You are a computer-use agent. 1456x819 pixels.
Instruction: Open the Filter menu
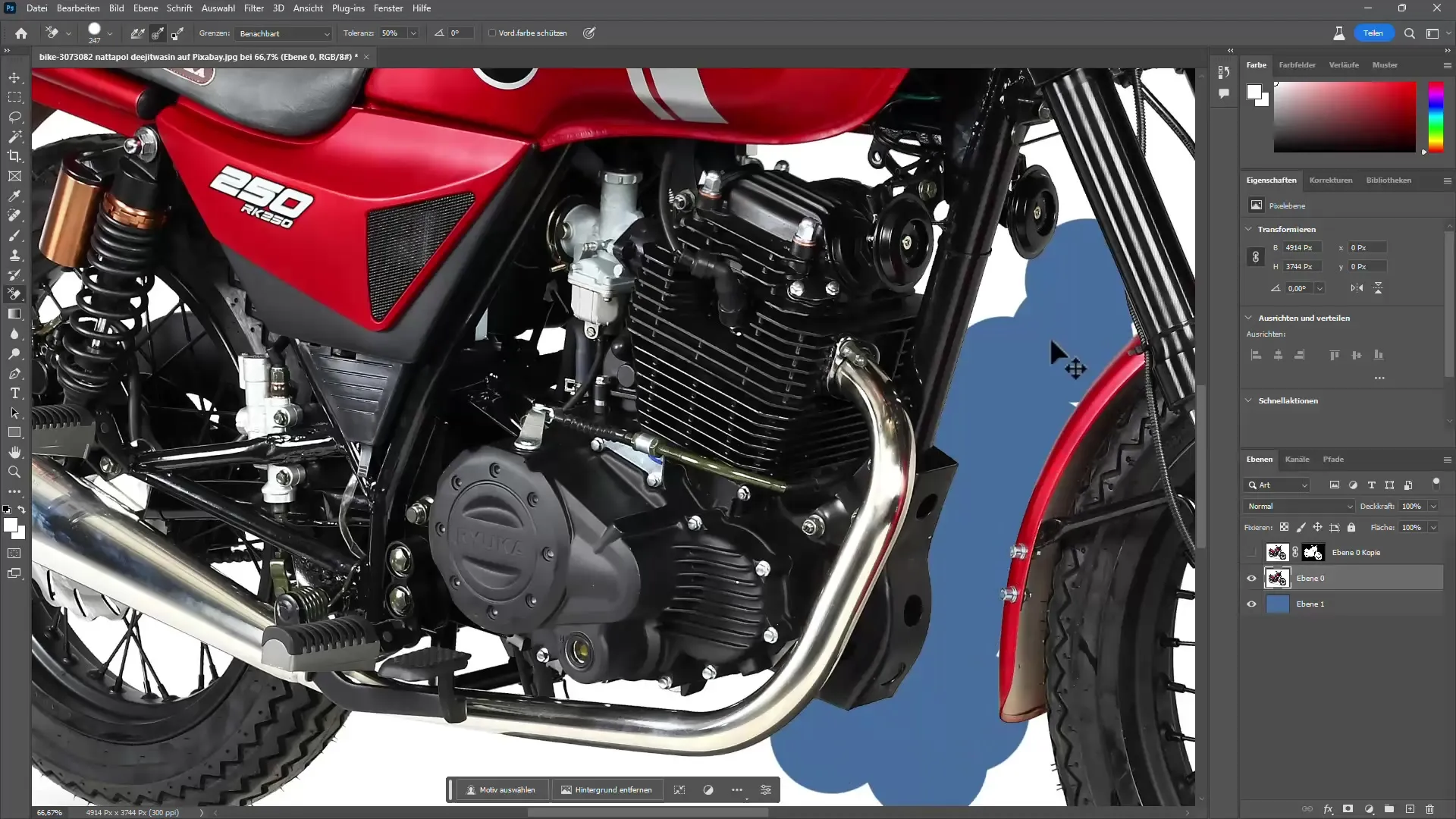pos(254,8)
